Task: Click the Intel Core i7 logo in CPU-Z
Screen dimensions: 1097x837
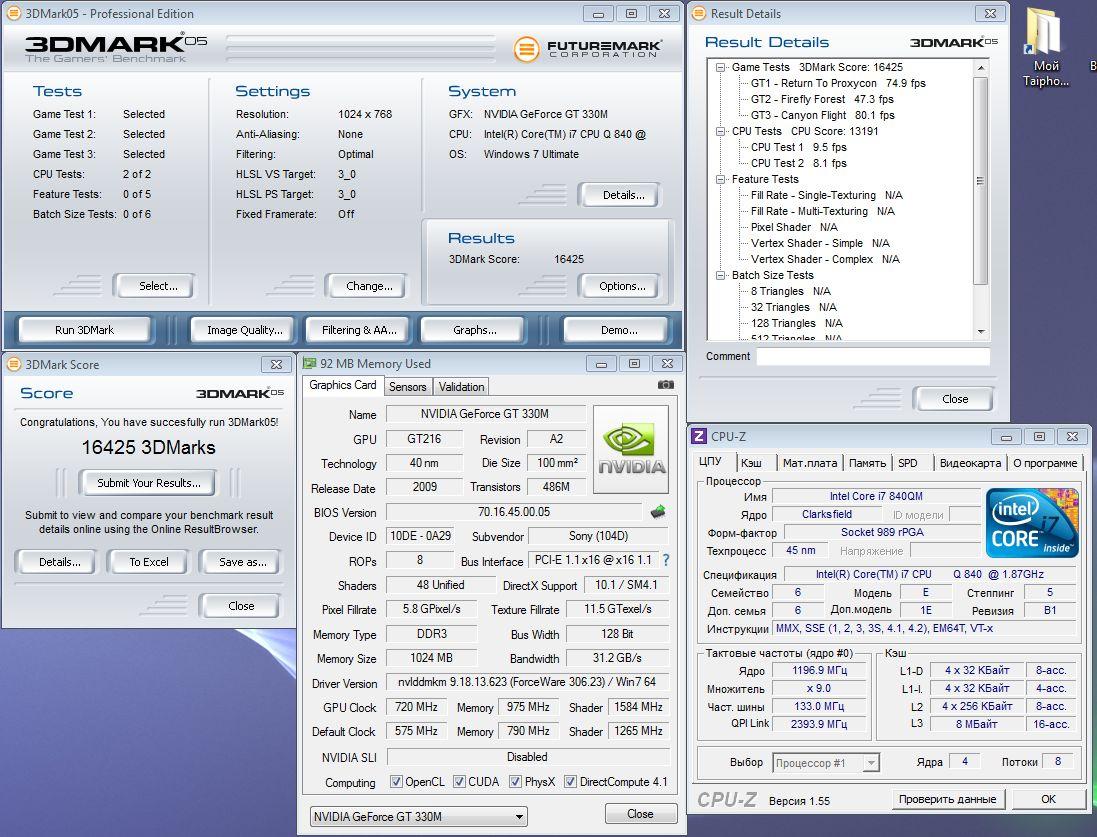Action: [1033, 523]
